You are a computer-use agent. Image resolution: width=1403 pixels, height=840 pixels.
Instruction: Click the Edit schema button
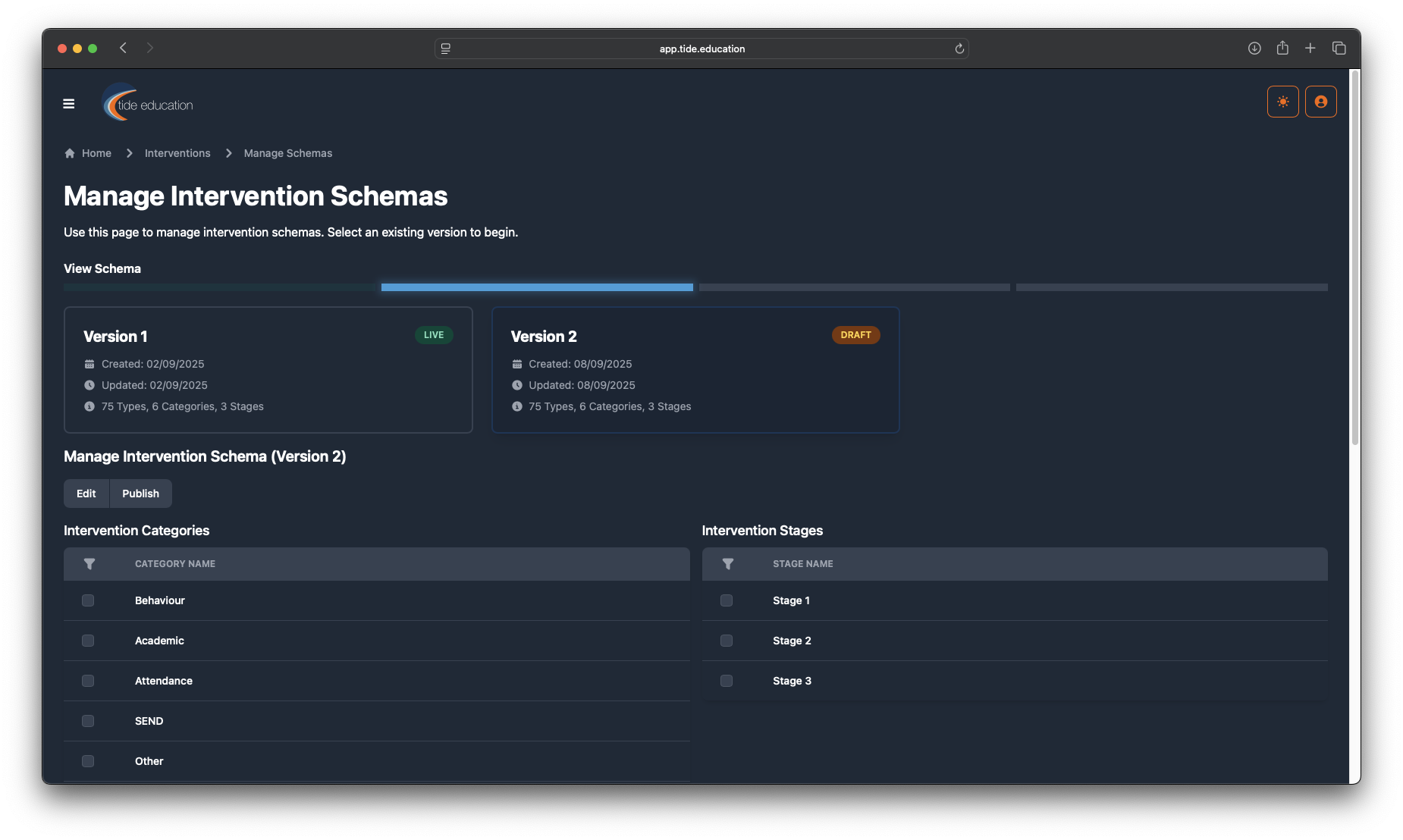coord(86,494)
